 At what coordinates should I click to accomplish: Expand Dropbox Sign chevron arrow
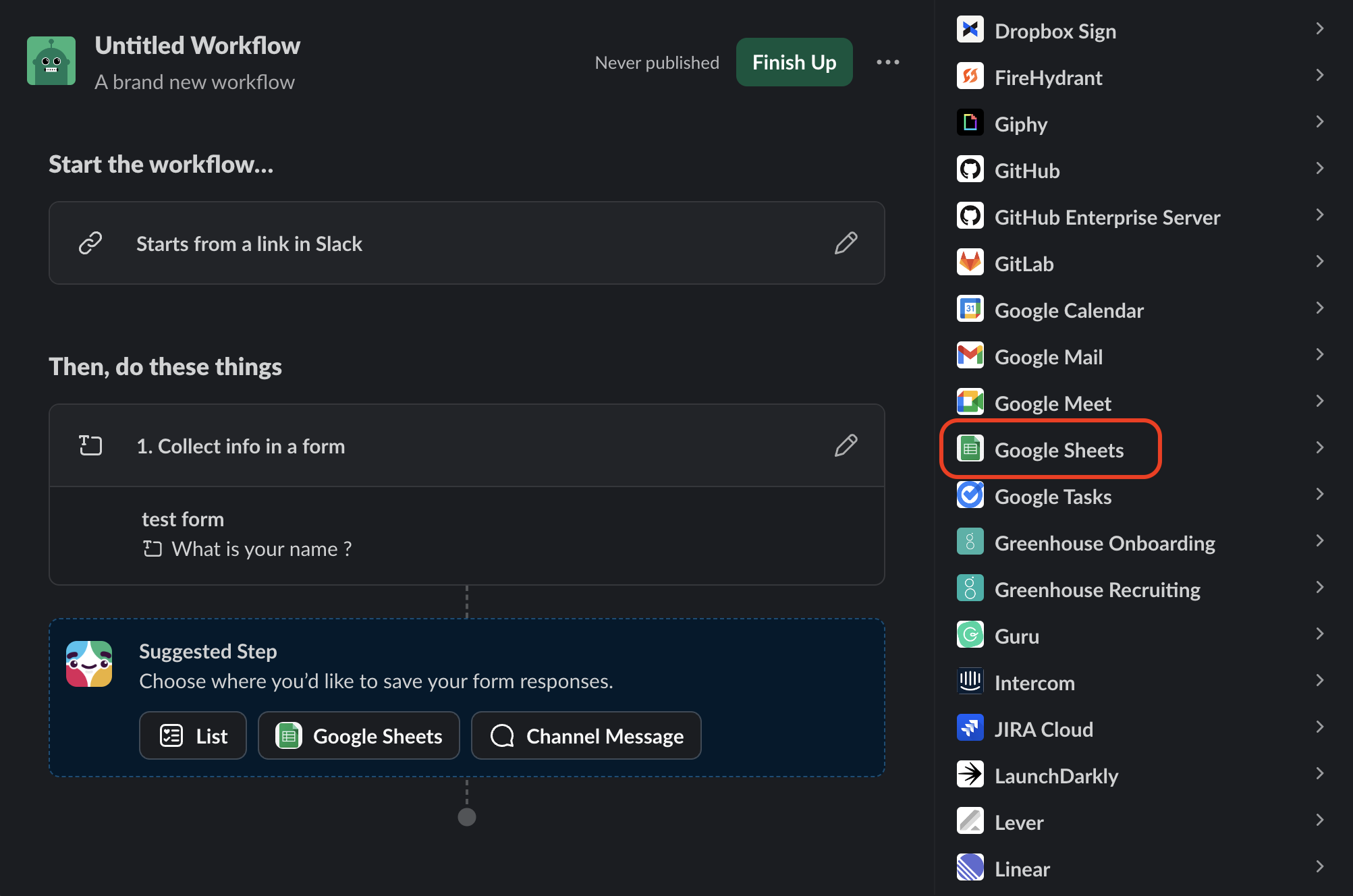1319,29
